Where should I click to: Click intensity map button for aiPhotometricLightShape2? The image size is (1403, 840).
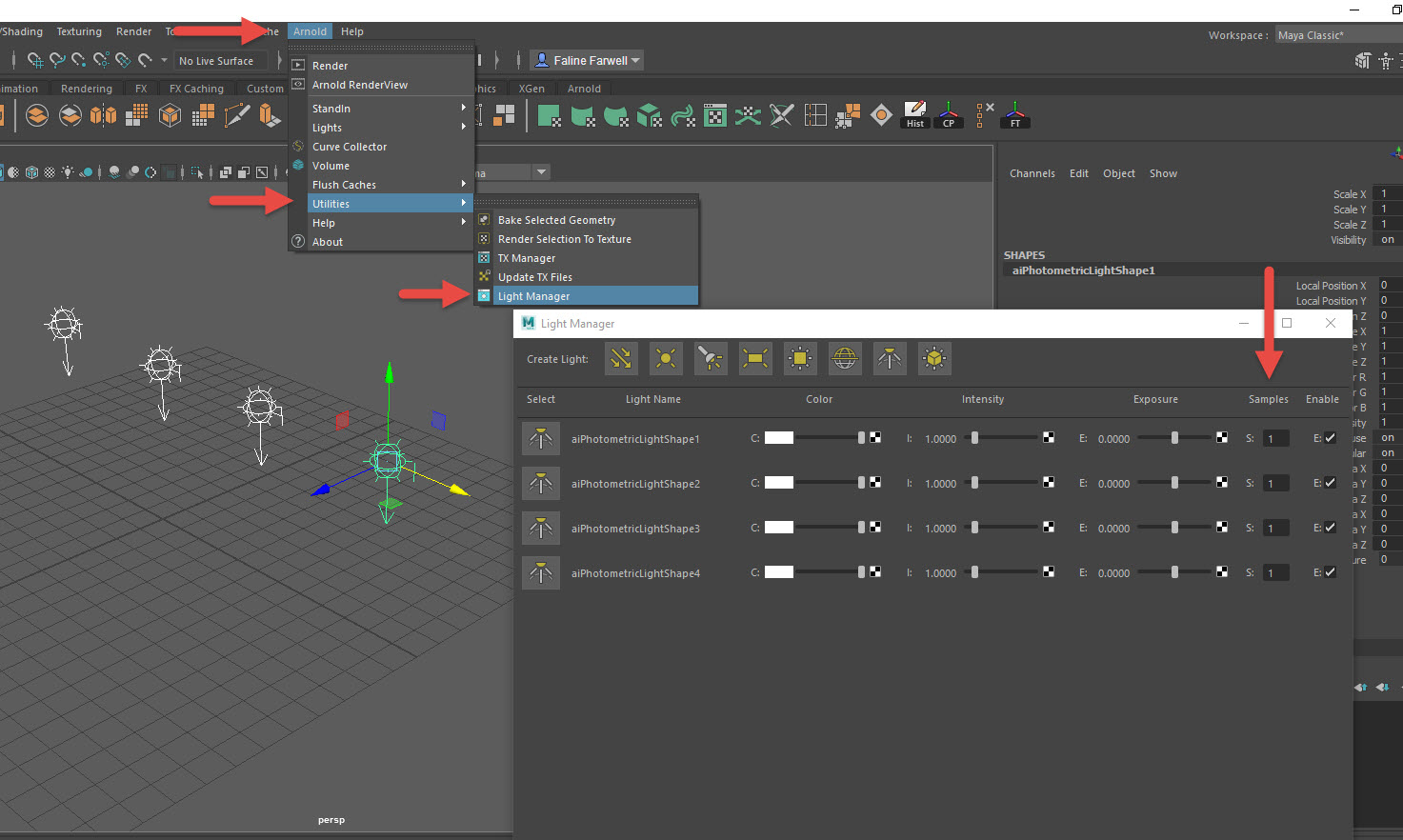point(1049,483)
